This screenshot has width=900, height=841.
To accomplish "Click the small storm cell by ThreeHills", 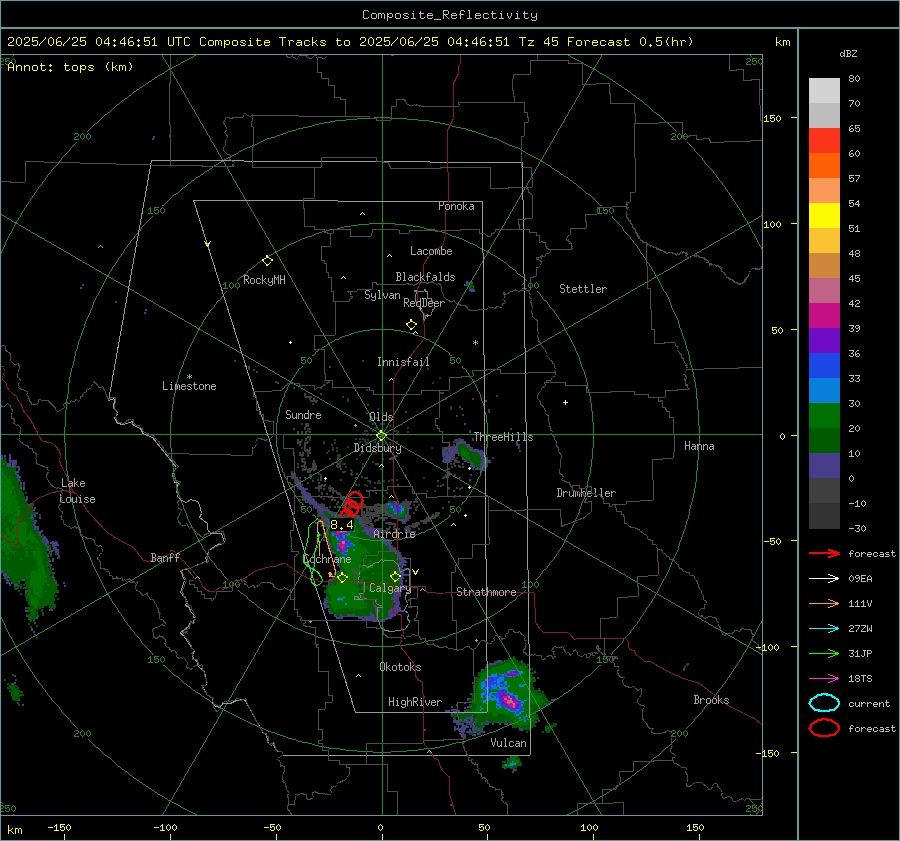I will pyautogui.click(x=465, y=454).
